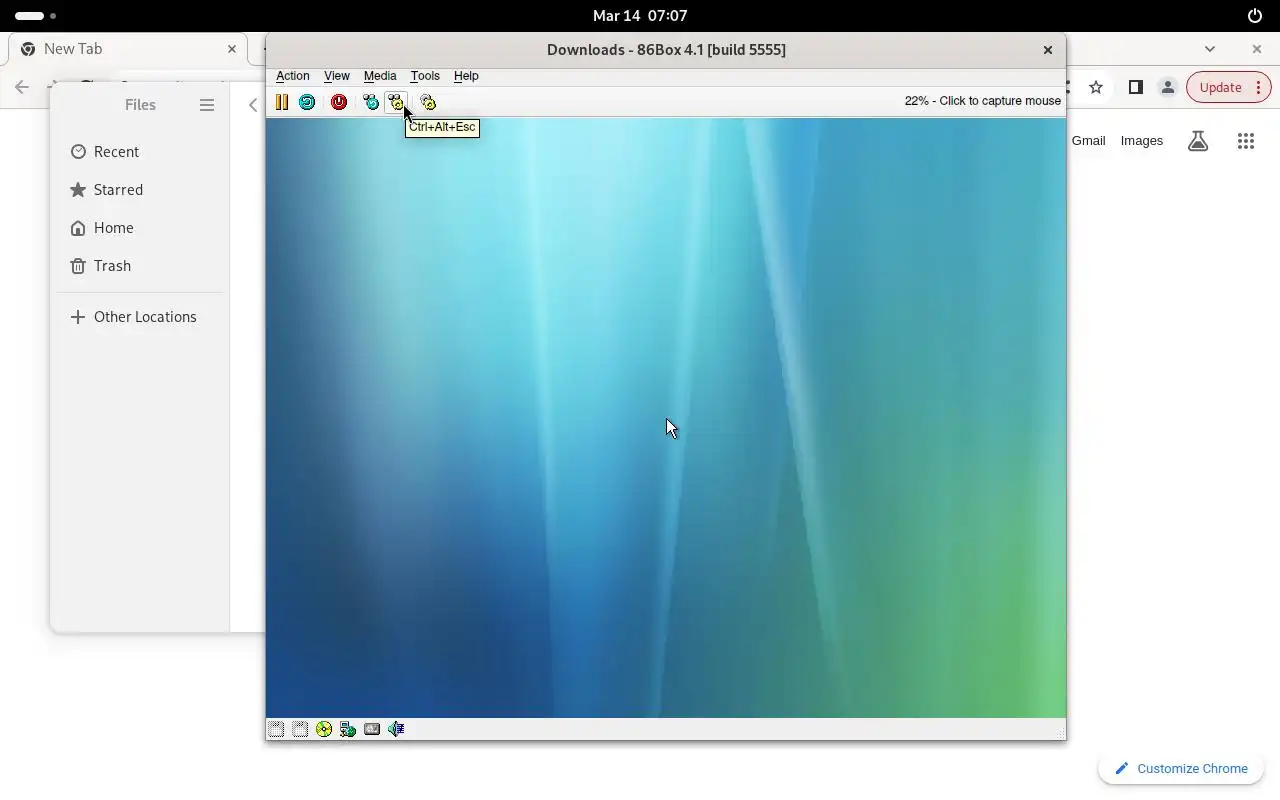The width and height of the screenshot is (1280, 800).
Task: Open the Chrome tab search dropdown chevron
Action: (1210, 49)
